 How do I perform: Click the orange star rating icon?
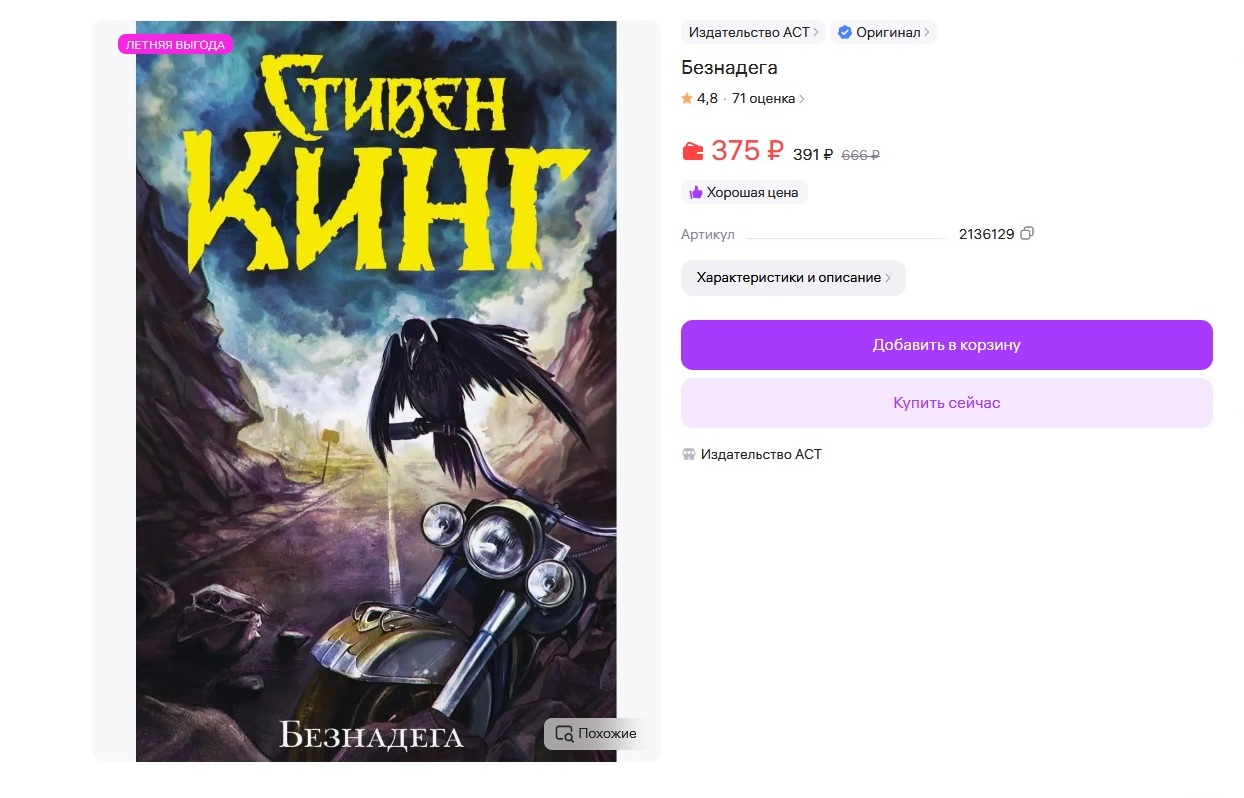(x=687, y=98)
